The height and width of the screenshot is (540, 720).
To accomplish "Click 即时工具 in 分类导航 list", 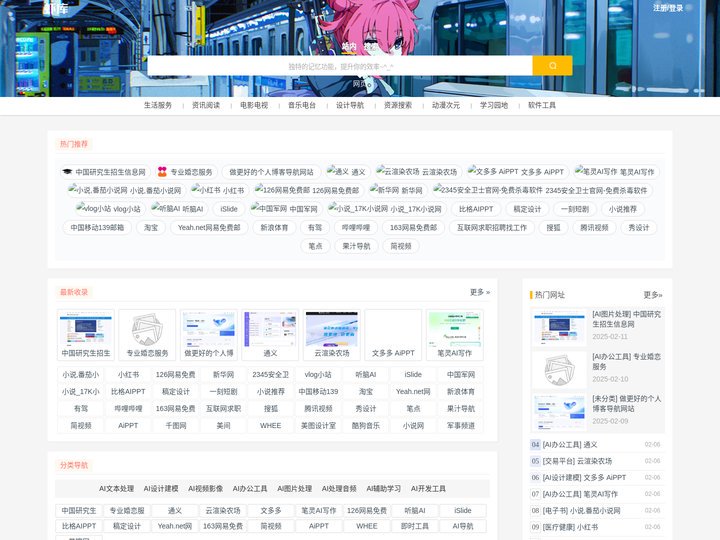I will 415,526.
